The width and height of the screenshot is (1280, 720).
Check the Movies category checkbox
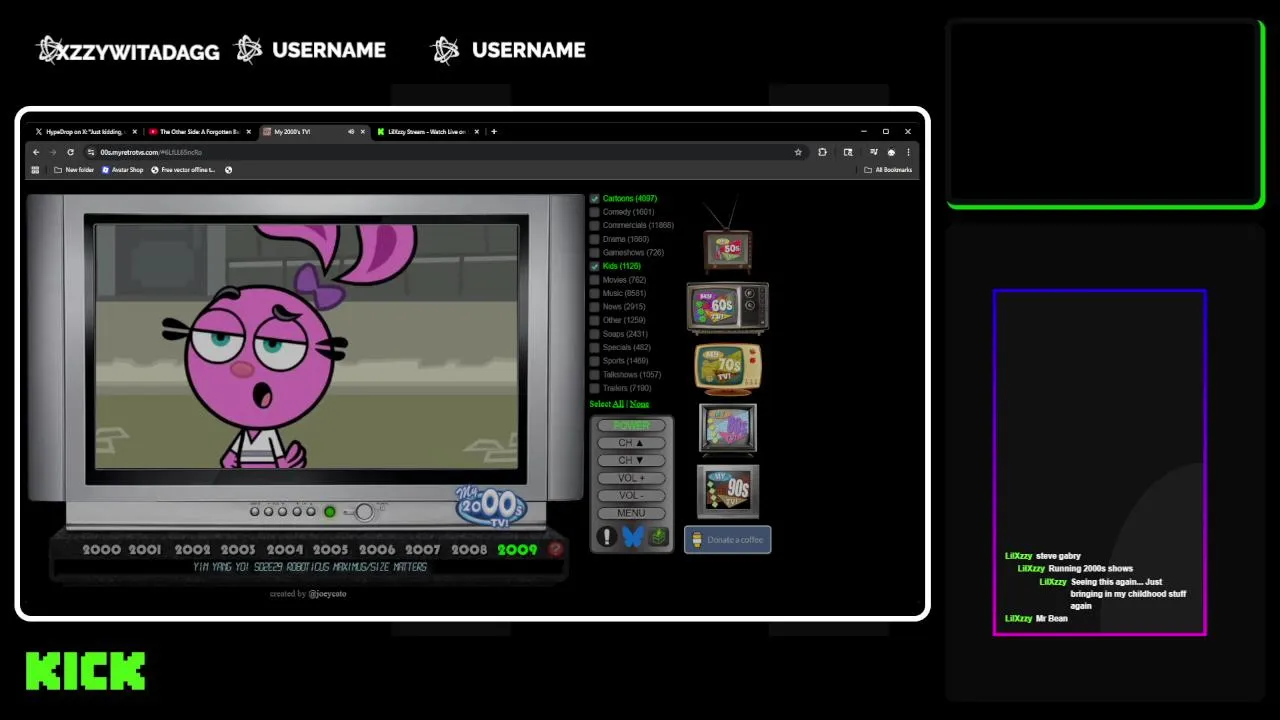[594, 280]
